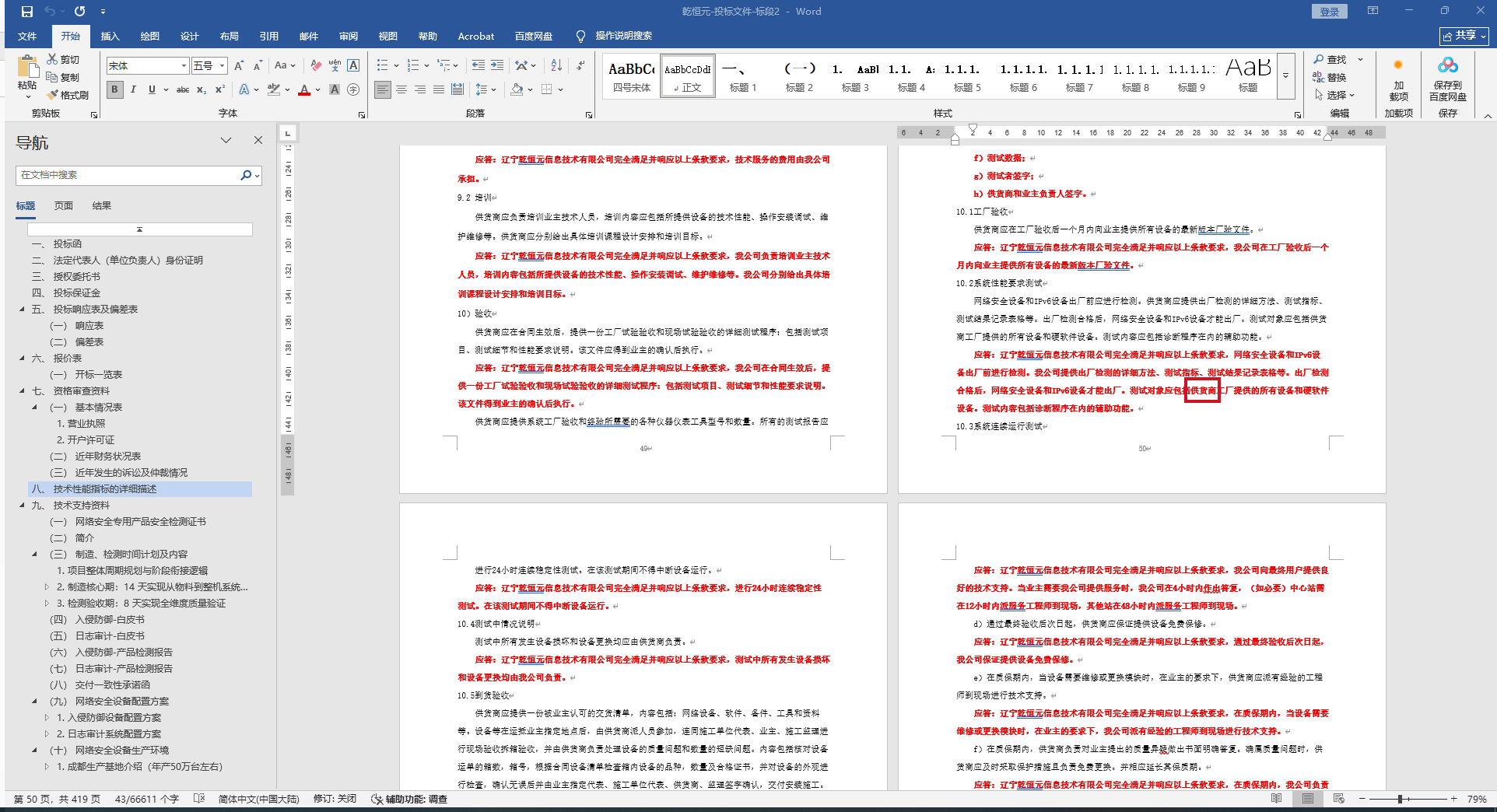Toggle italic formatting (I)
1497x812 pixels.
(x=133, y=89)
